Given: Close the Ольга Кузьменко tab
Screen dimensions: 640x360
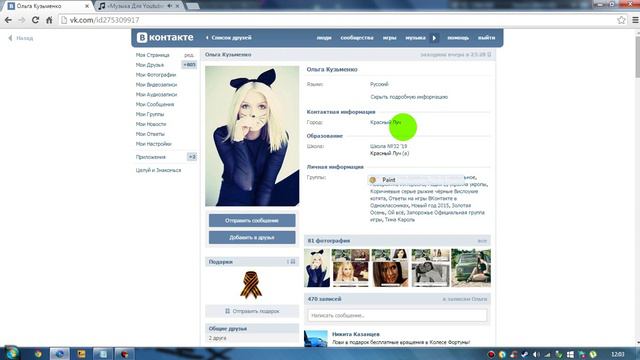Looking at the screenshot, I should click(x=87, y=6).
